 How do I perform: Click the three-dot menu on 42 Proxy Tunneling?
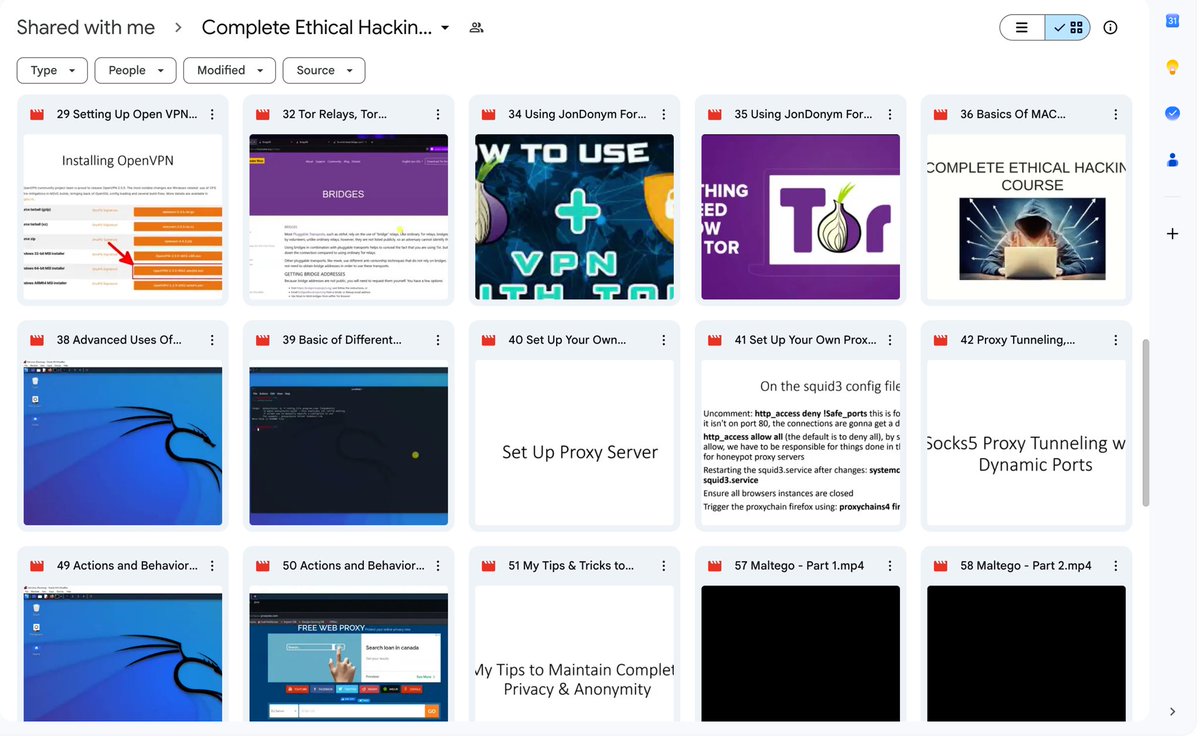[x=1116, y=340]
